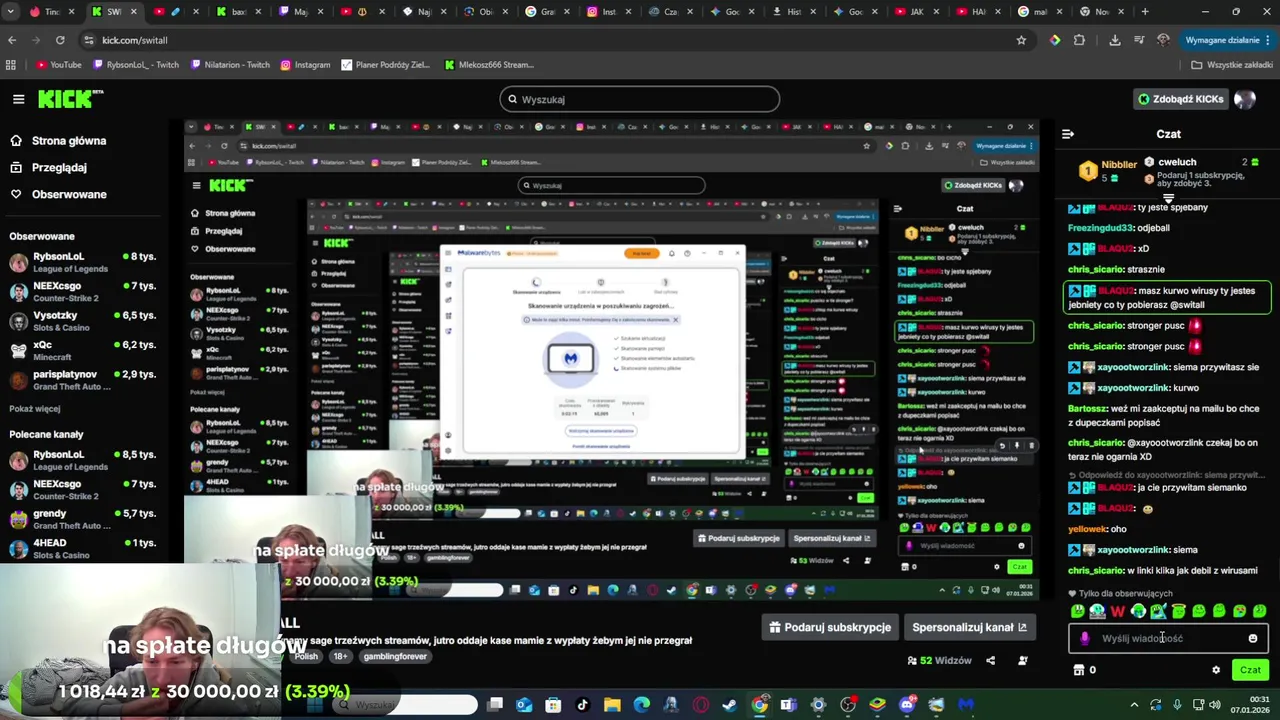Click Spersonalizuj kanał button
This screenshot has width=1280, height=720.
click(969, 627)
